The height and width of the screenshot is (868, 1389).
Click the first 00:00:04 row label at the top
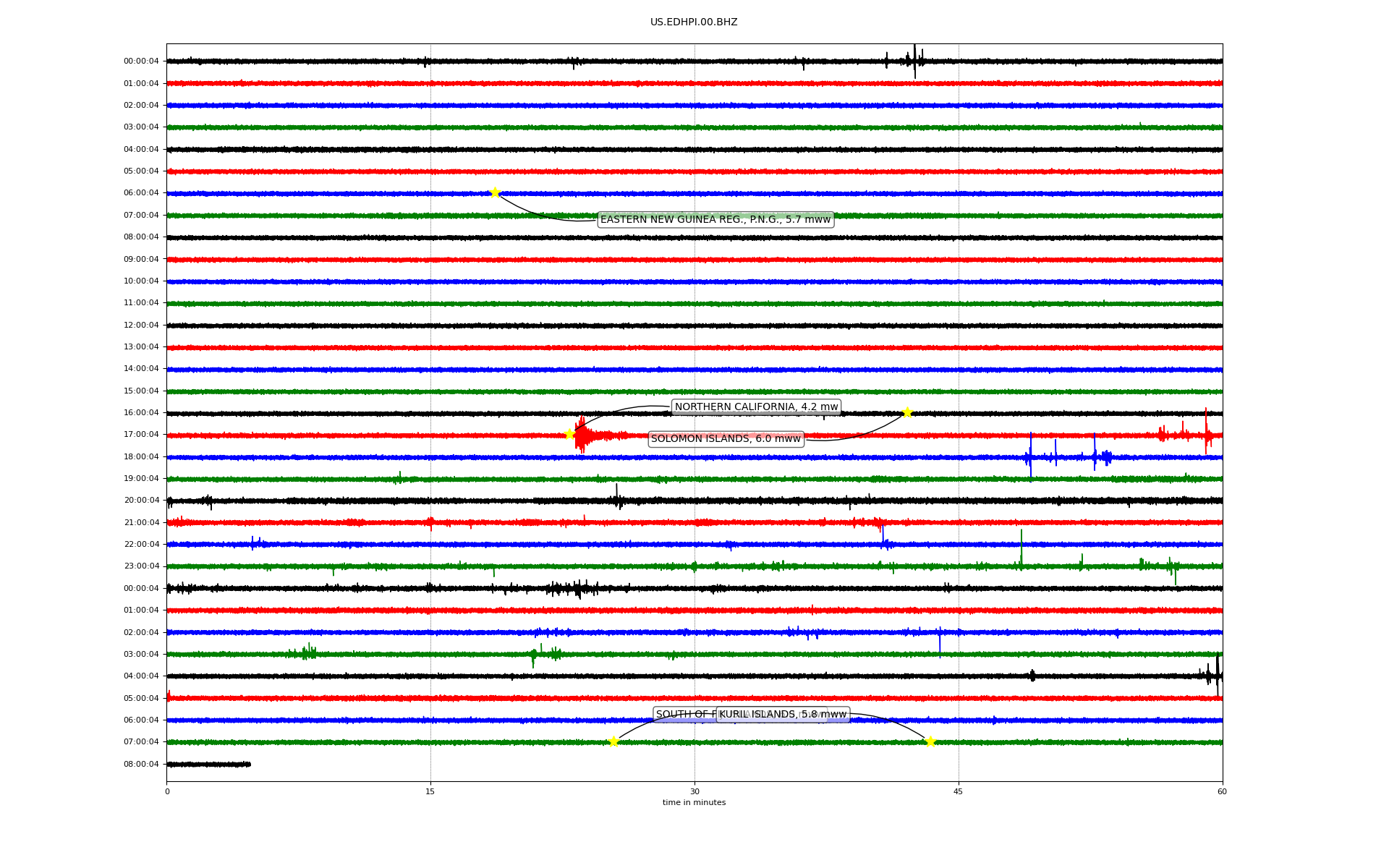(141, 61)
